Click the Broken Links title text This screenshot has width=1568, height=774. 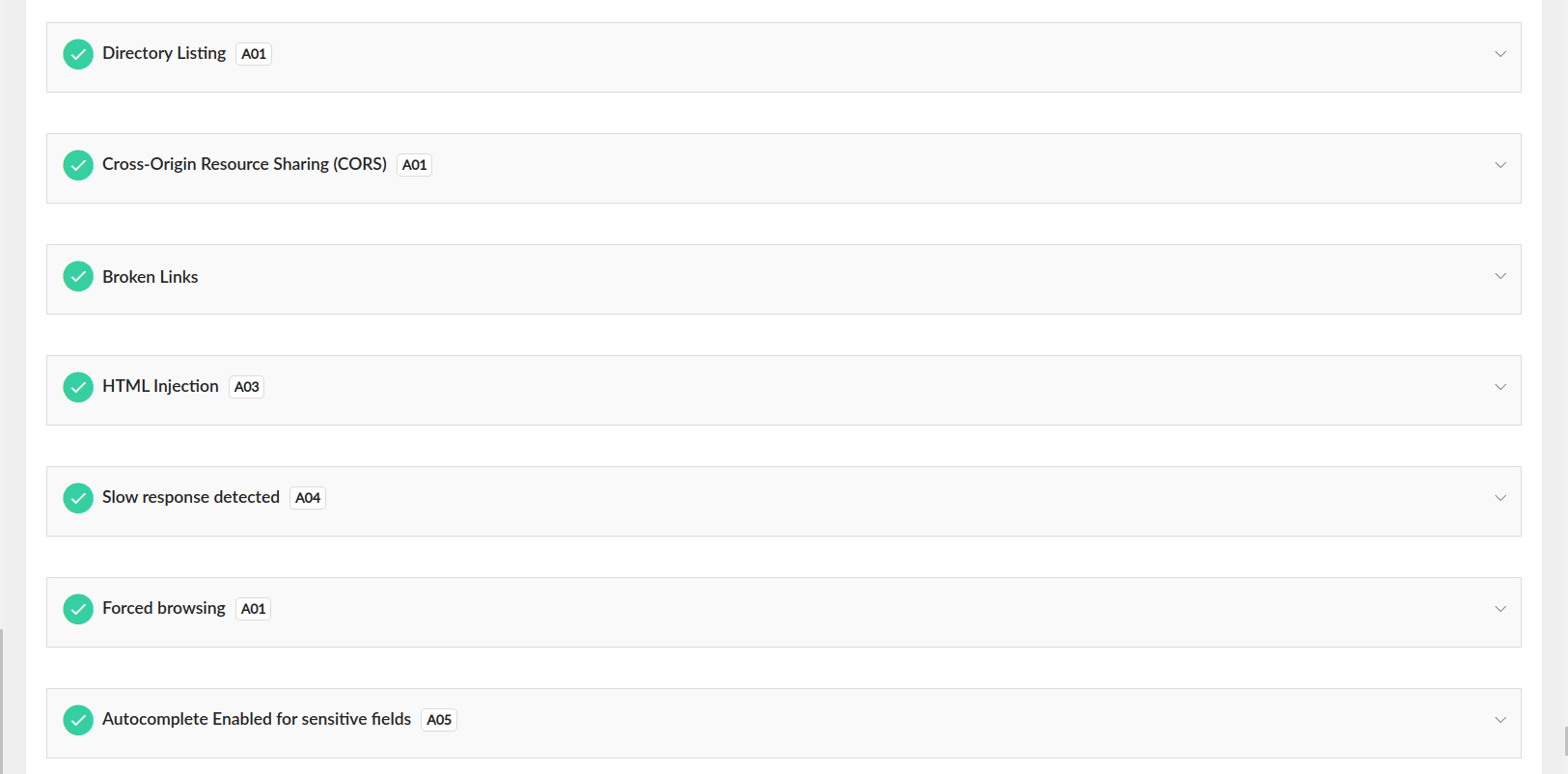coord(151,277)
